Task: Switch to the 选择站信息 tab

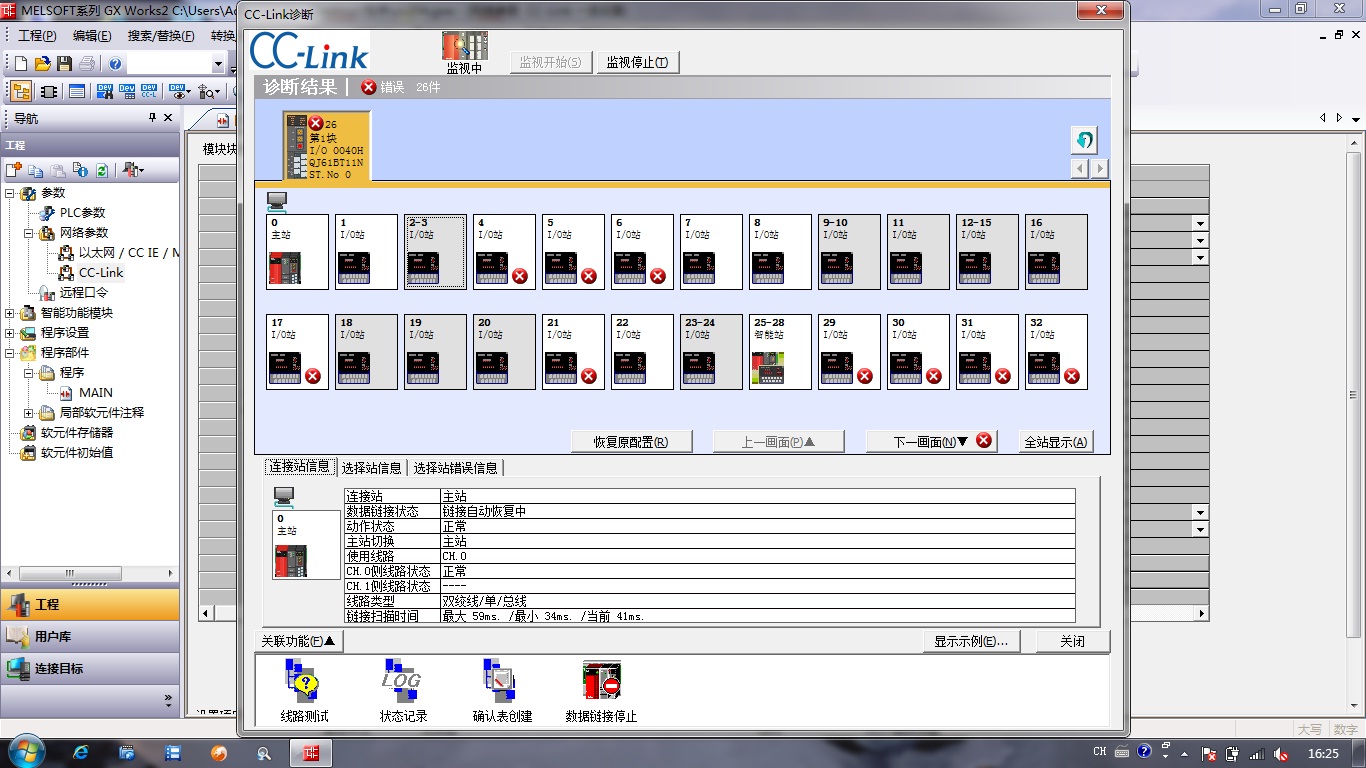Action: (x=371, y=468)
